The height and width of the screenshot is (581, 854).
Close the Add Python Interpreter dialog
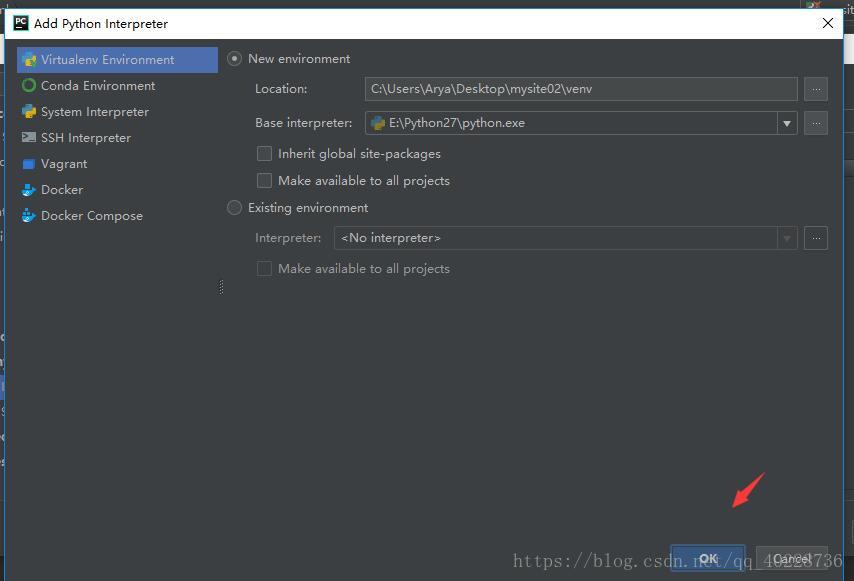pyautogui.click(x=828, y=23)
